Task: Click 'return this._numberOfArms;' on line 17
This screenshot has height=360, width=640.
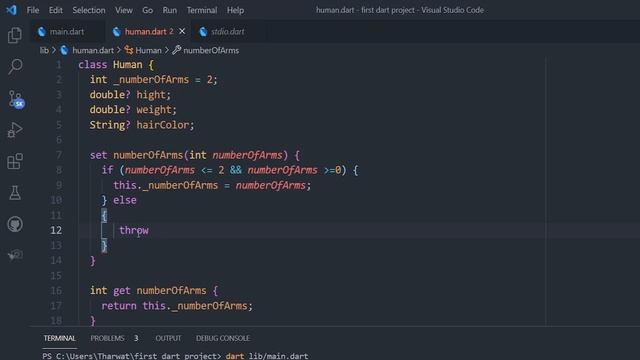Action: coord(177,306)
